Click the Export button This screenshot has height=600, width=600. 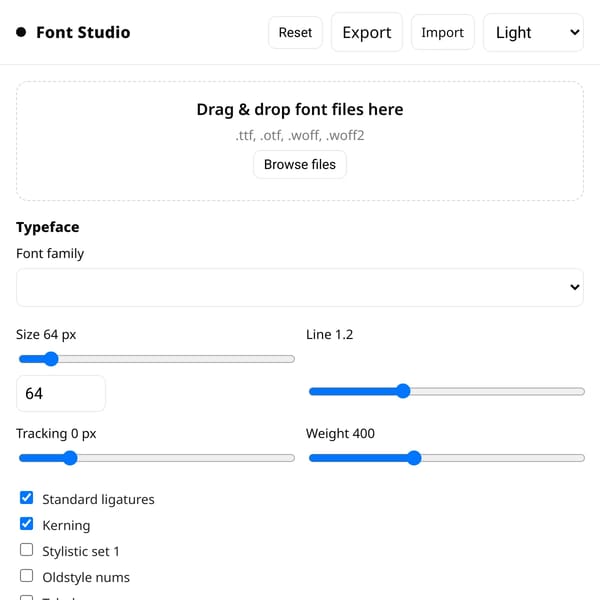tap(367, 33)
